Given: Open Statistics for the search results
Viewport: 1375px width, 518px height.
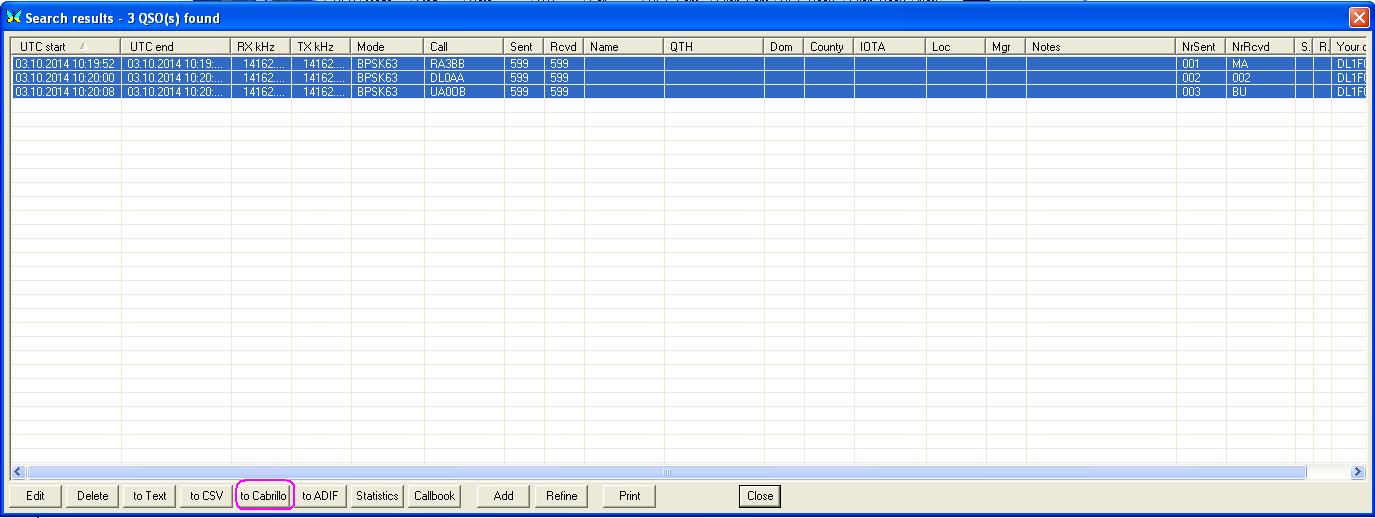Looking at the screenshot, I should coord(377,496).
